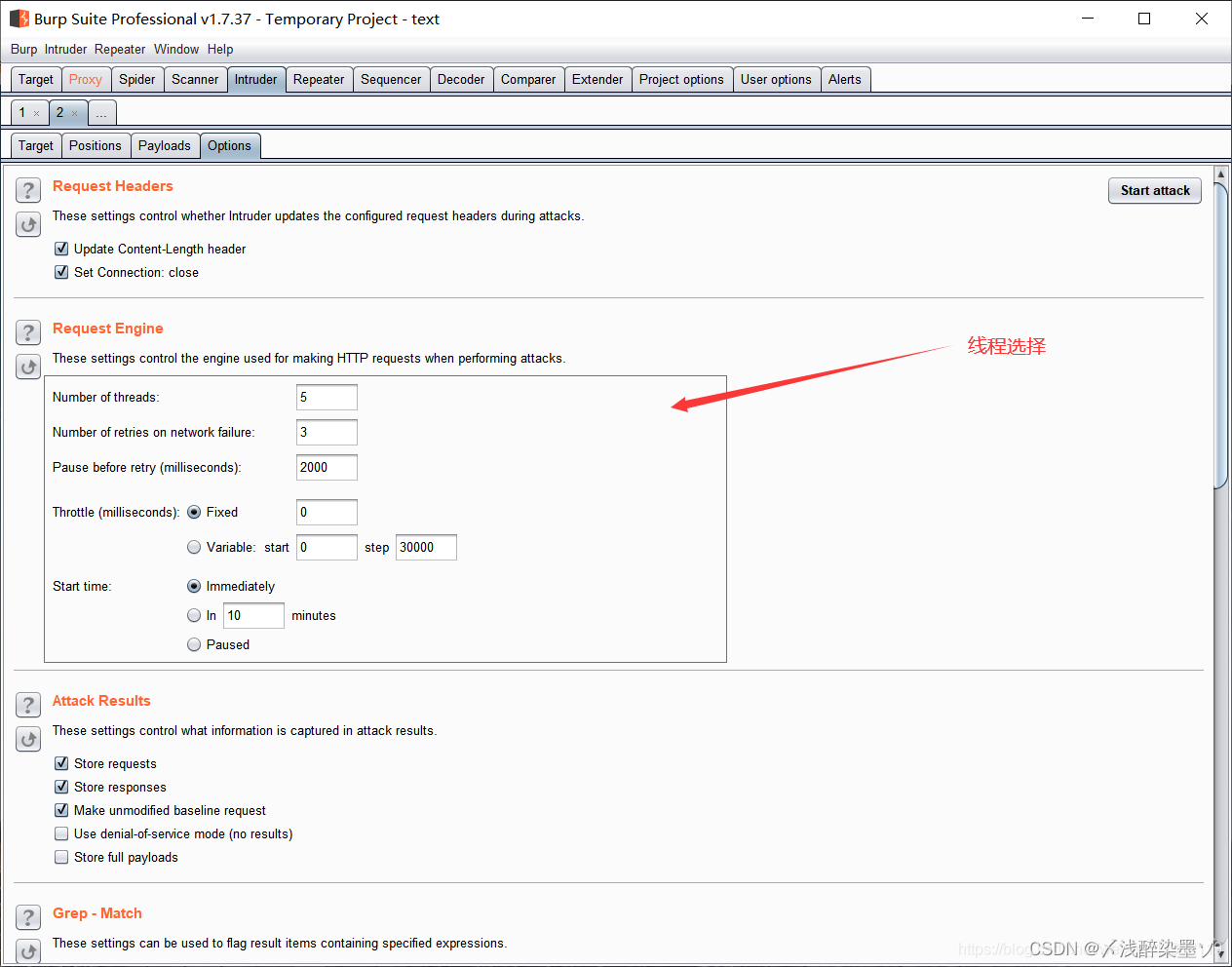
Task: Click the scrollbar up arrow
Action: pos(1220,174)
